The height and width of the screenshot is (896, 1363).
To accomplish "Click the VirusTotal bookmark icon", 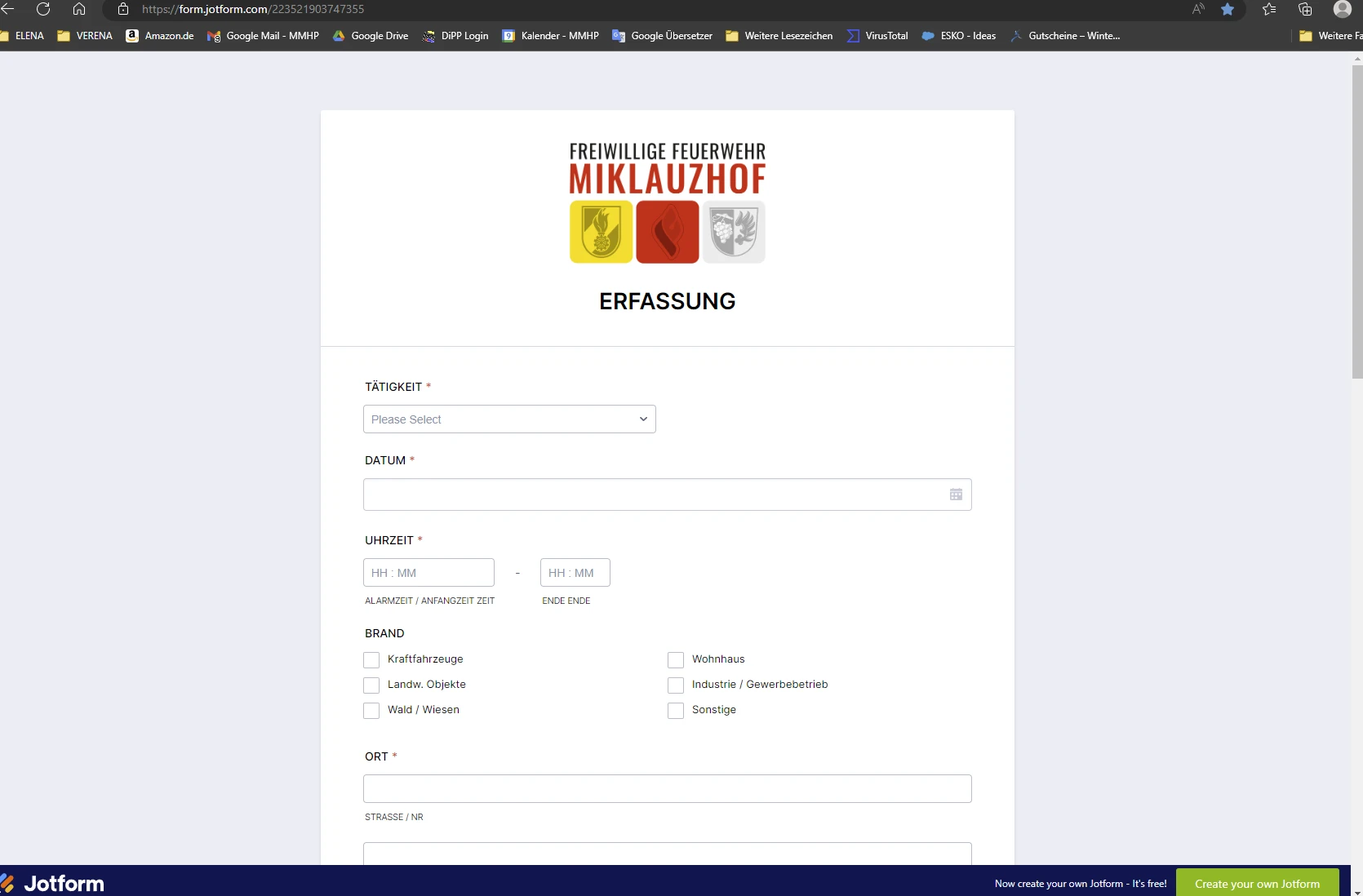I will [854, 35].
